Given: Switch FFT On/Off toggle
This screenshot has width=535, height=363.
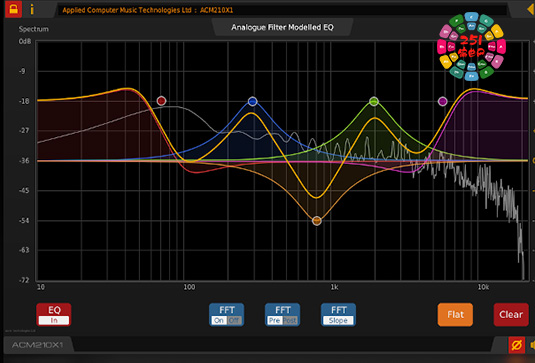Looking at the screenshot, I should click(227, 315).
